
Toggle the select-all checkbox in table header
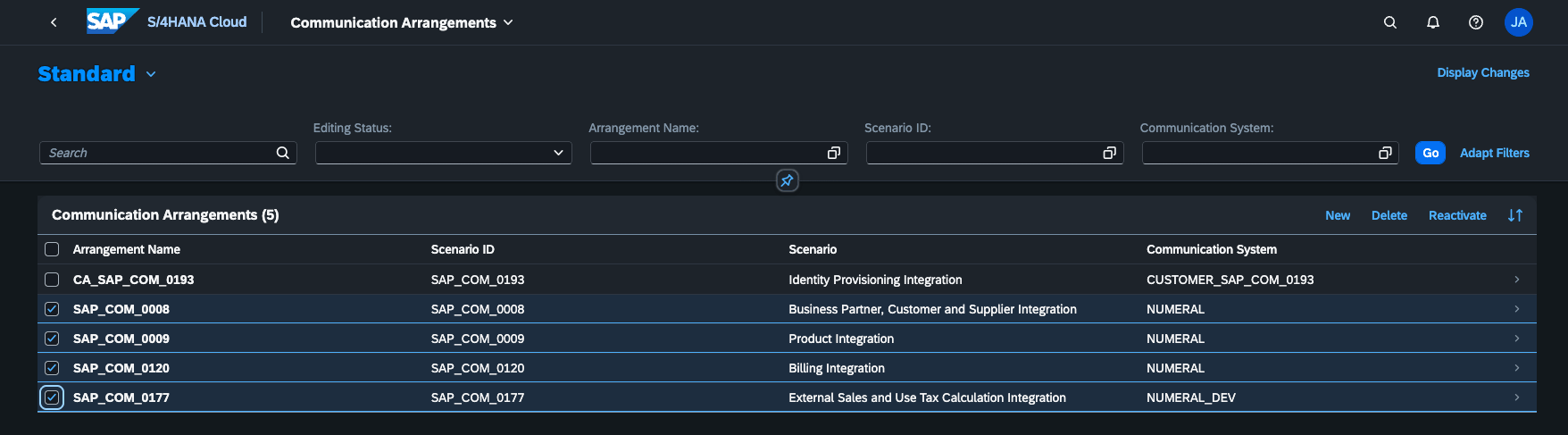52,249
